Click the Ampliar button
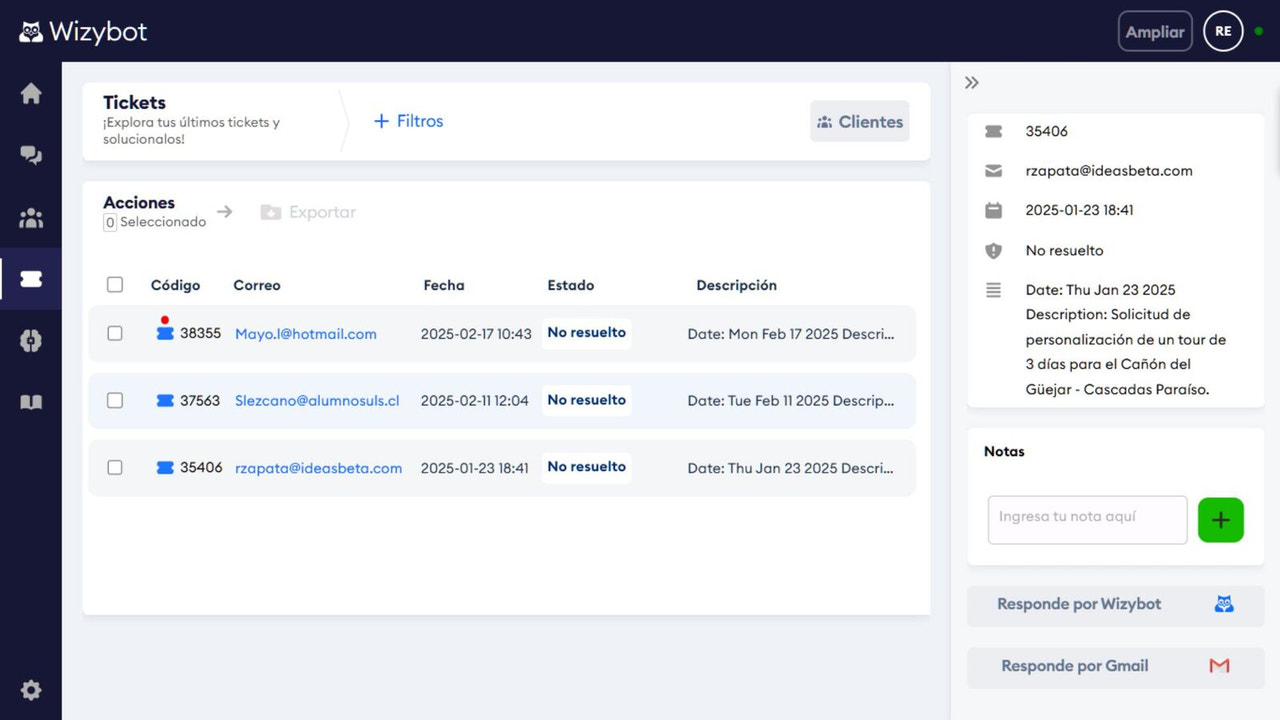1280x720 pixels. (x=1155, y=31)
